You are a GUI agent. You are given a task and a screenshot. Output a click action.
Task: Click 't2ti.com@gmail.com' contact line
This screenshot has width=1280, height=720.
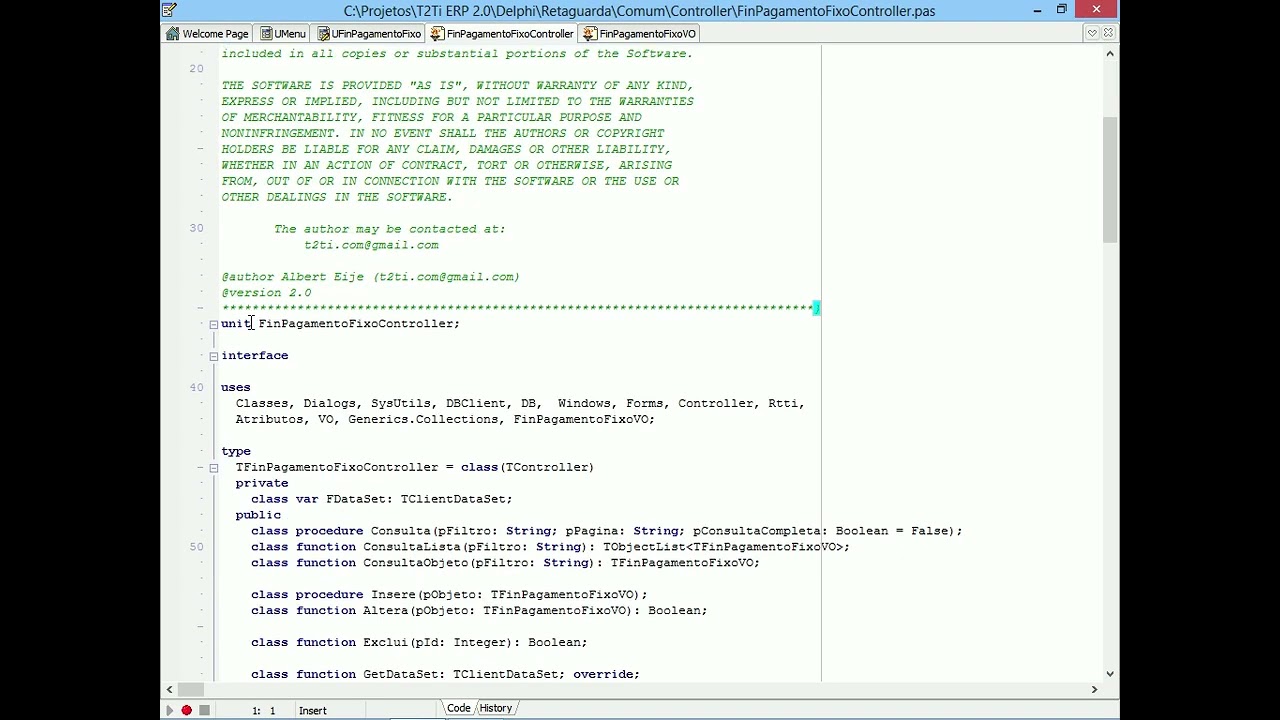pyautogui.click(x=371, y=245)
